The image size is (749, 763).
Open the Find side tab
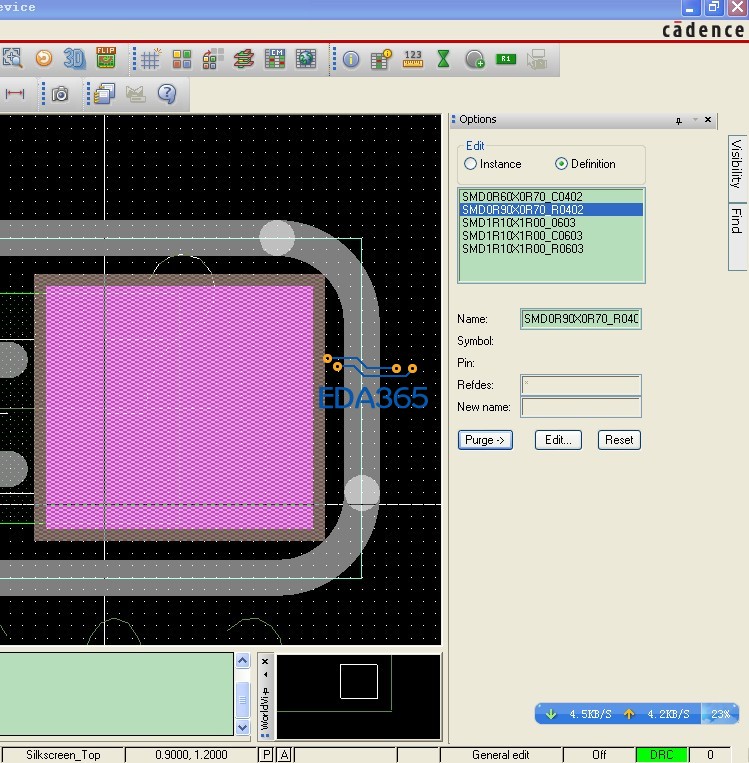pyautogui.click(x=736, y=220)
